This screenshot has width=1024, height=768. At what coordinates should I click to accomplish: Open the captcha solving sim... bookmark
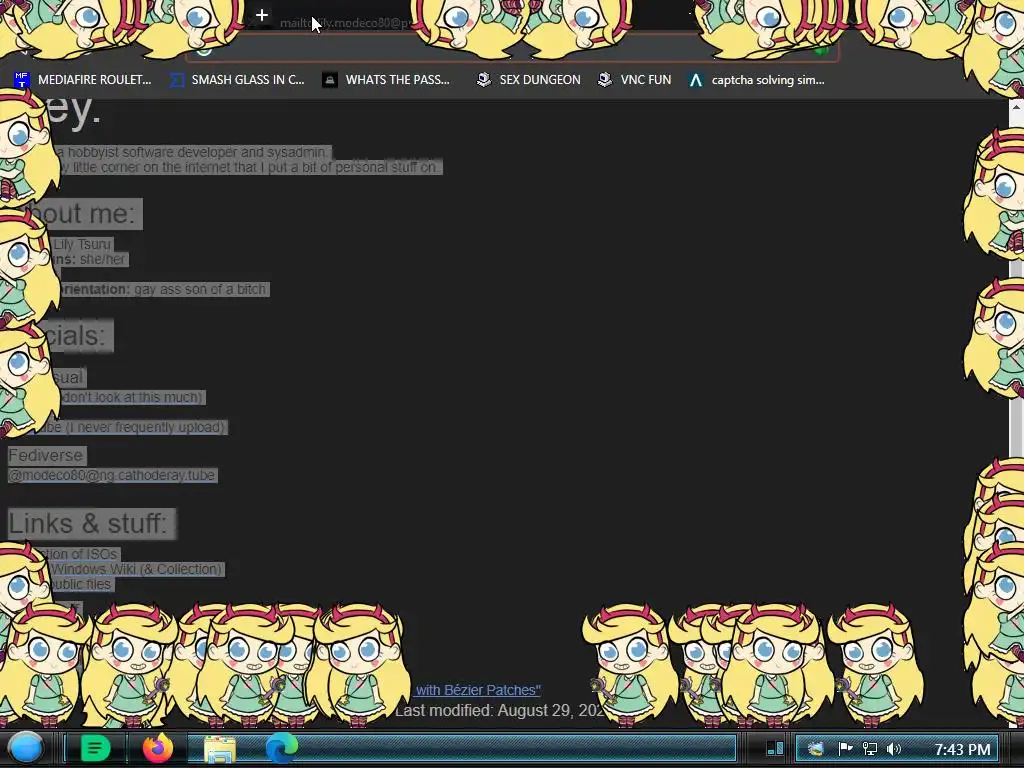757,80
